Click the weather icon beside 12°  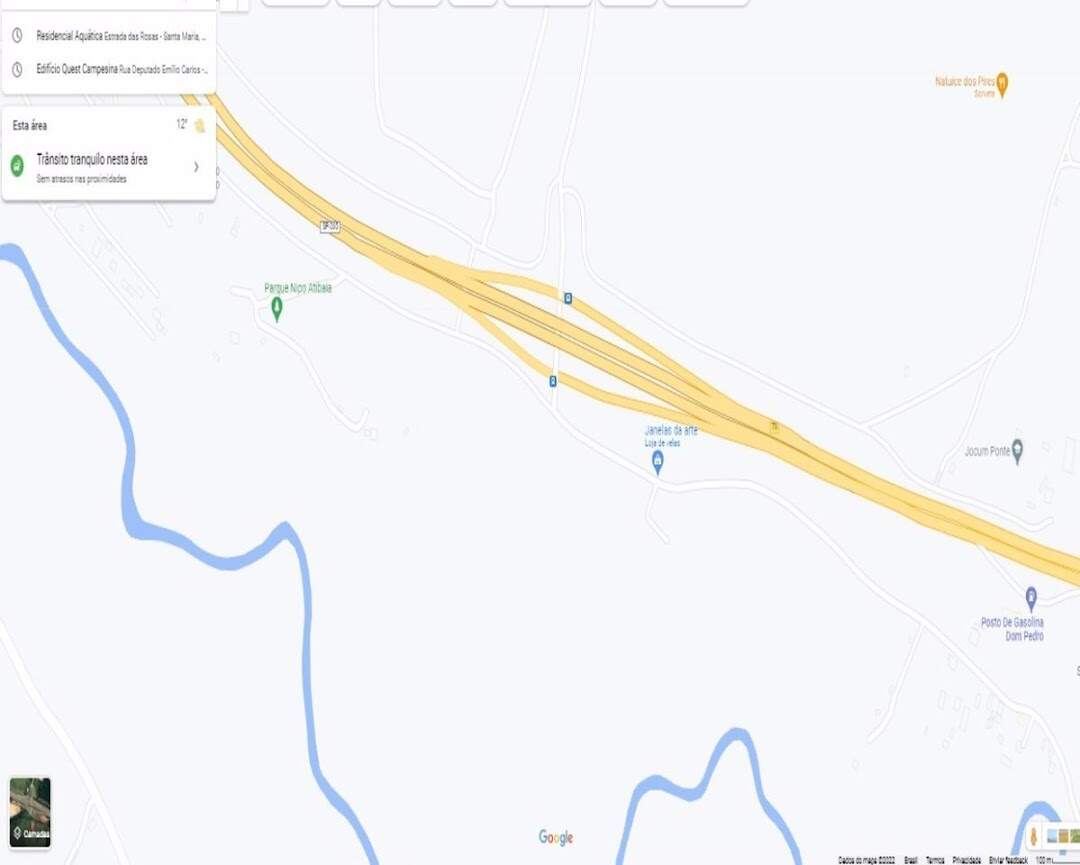point(200,125)
